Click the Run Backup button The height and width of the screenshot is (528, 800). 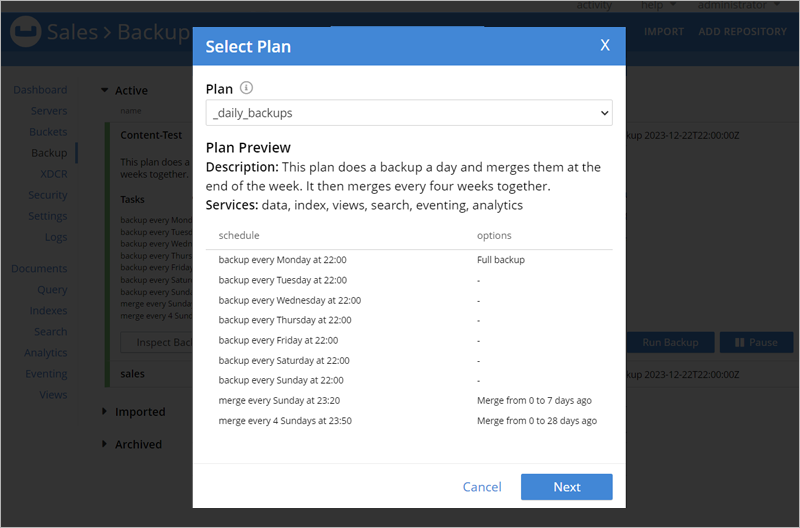pos(670,342)
